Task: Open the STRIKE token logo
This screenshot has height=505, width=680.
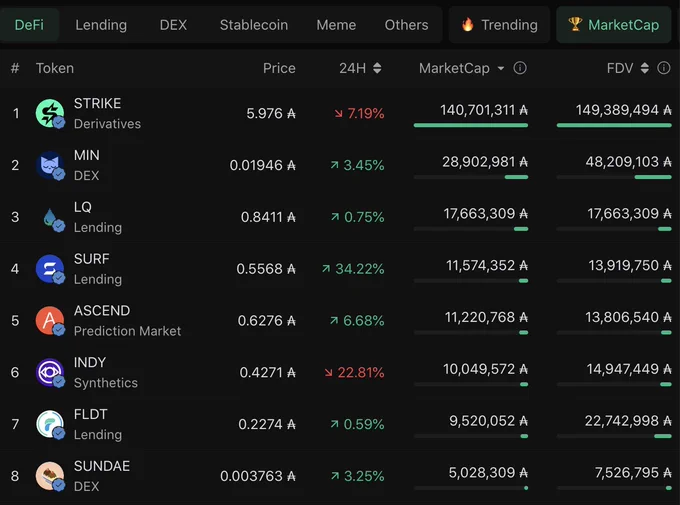Action: [x=50, y=113]
